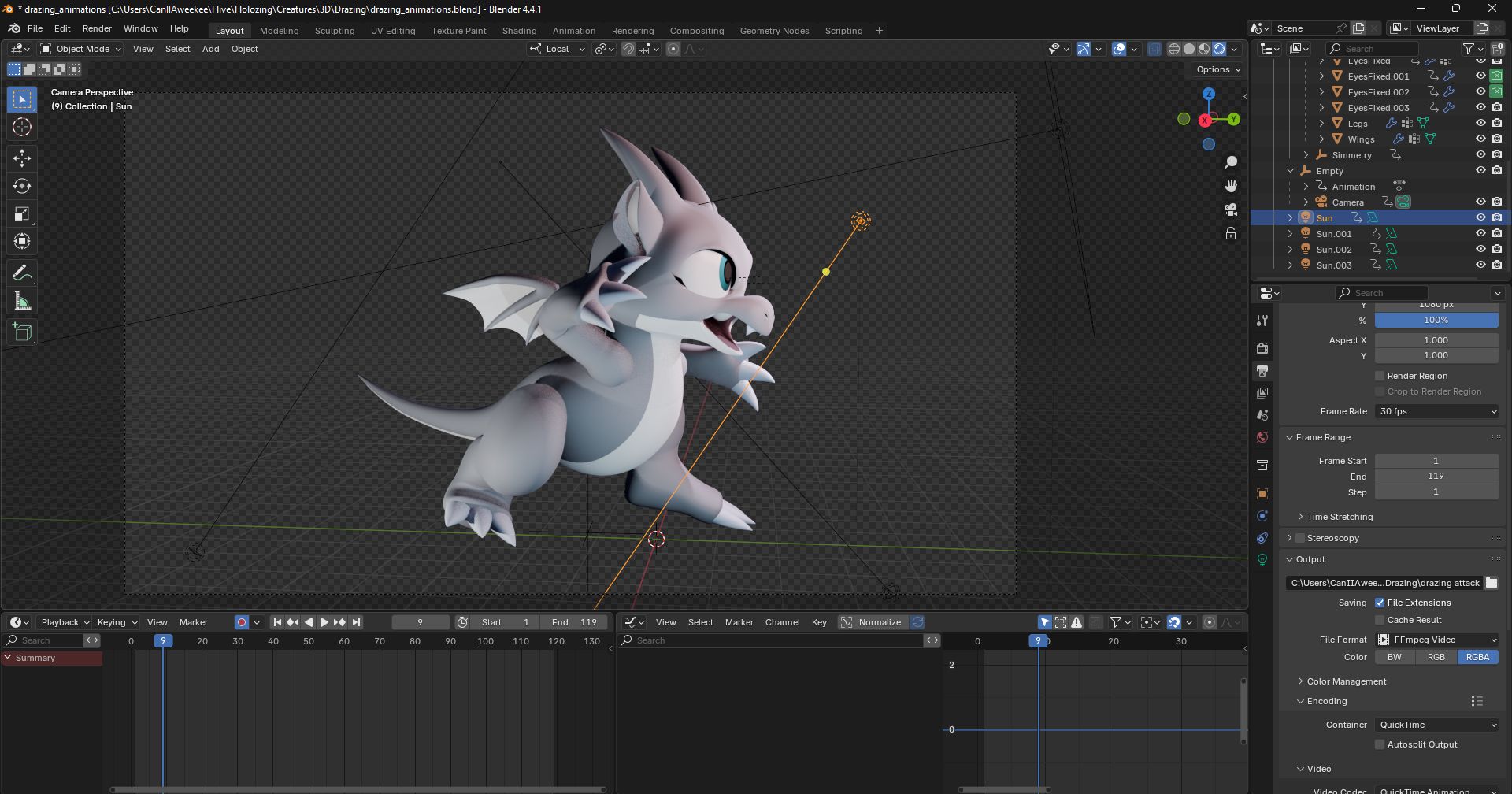Image resolution: width=1512 pixels, height=794 pixels.
Task: Switch to the Geometry Nodes workspace tab
Action: tap(774, 31)
